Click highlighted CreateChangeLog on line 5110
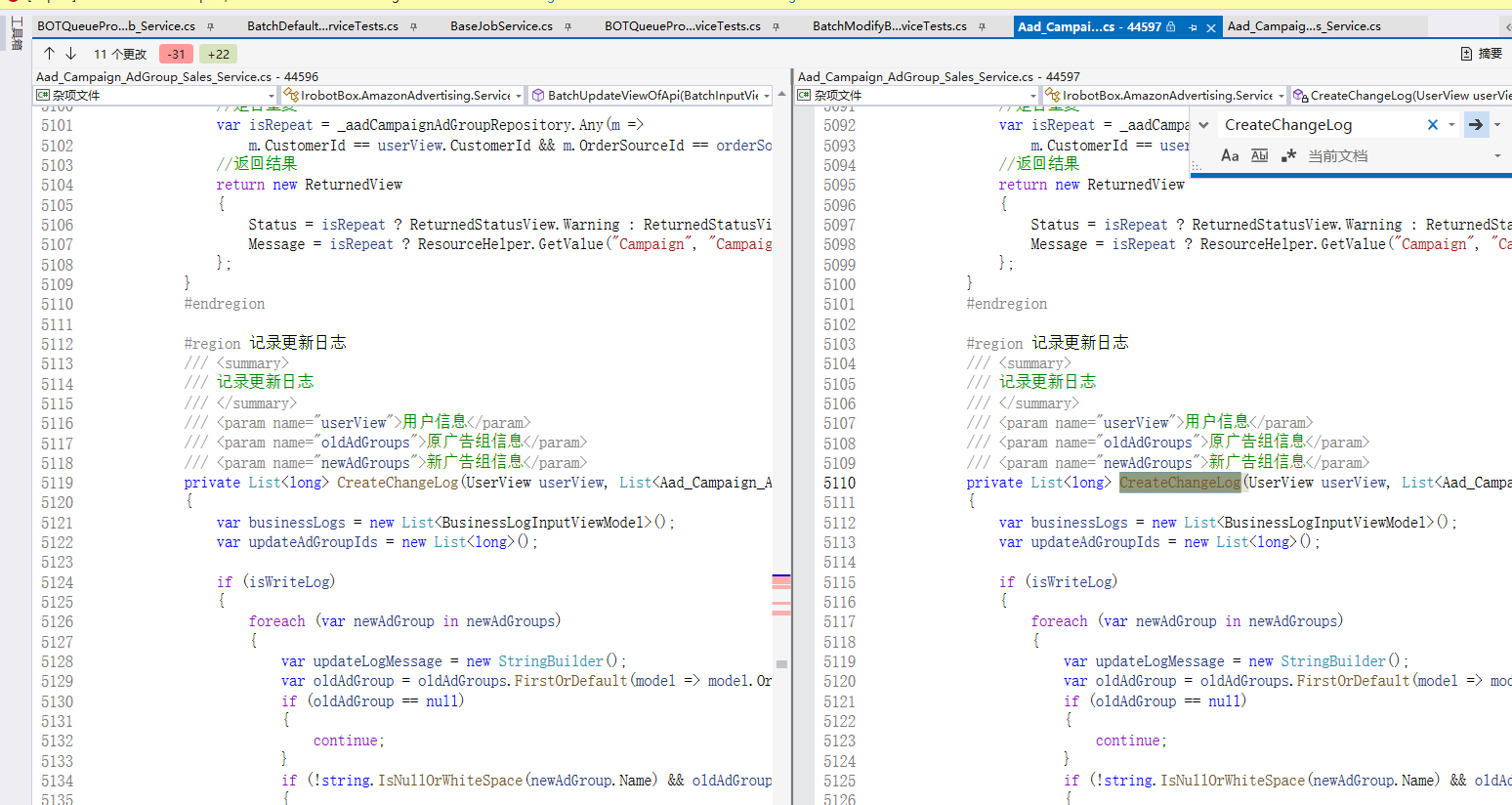 tap(1180, 483)
